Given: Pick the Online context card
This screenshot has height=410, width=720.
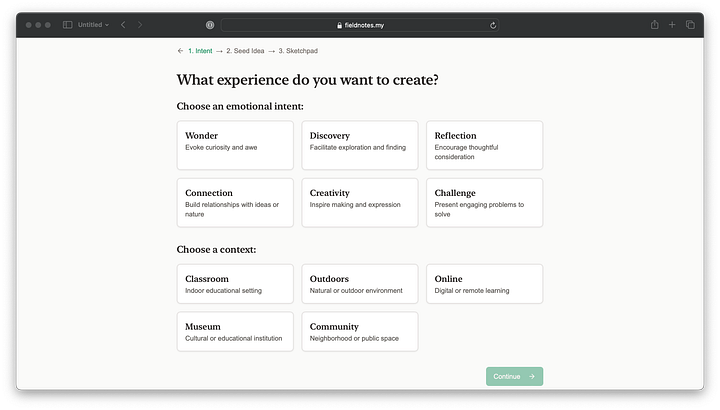Looking at the screenshot, I should coord(484,284).
